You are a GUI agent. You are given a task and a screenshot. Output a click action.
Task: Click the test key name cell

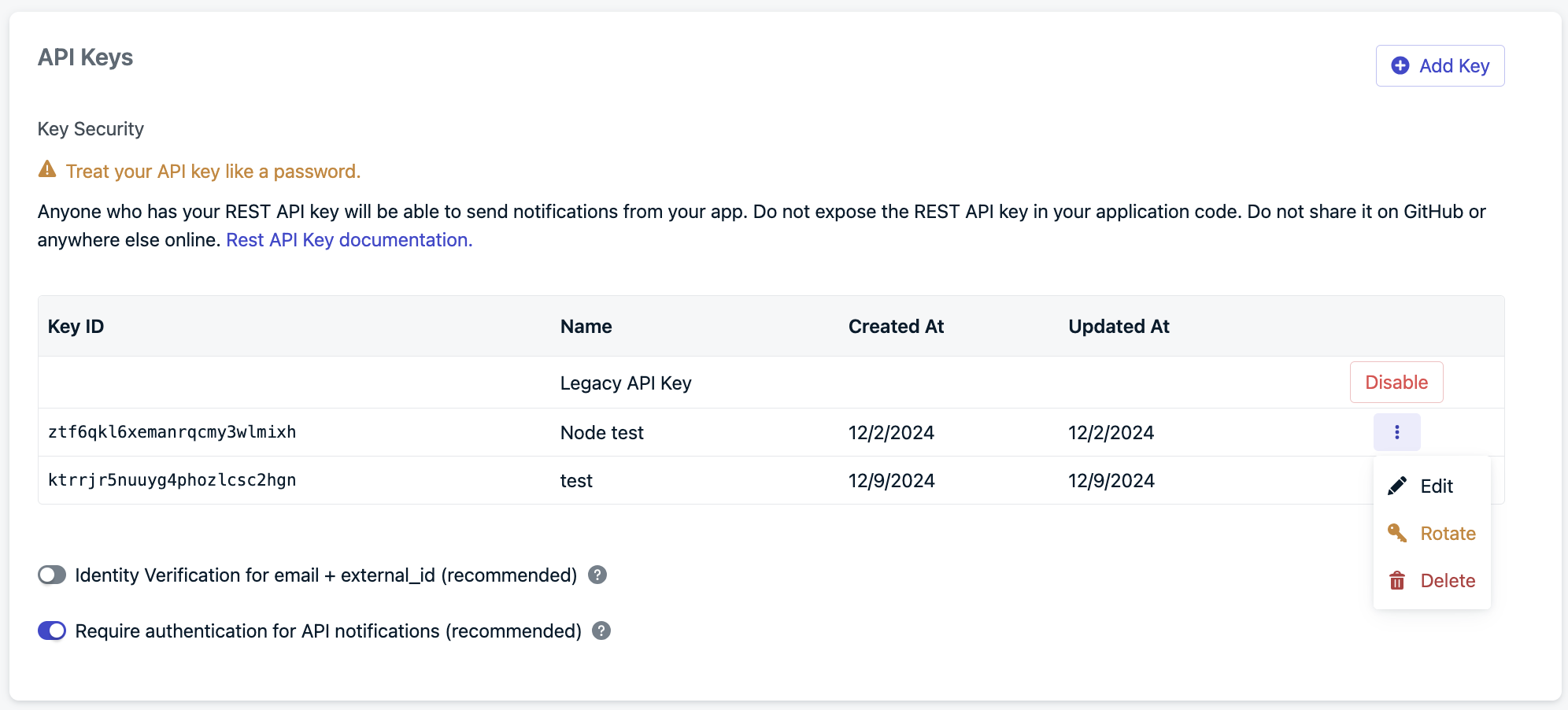point(576,481)
